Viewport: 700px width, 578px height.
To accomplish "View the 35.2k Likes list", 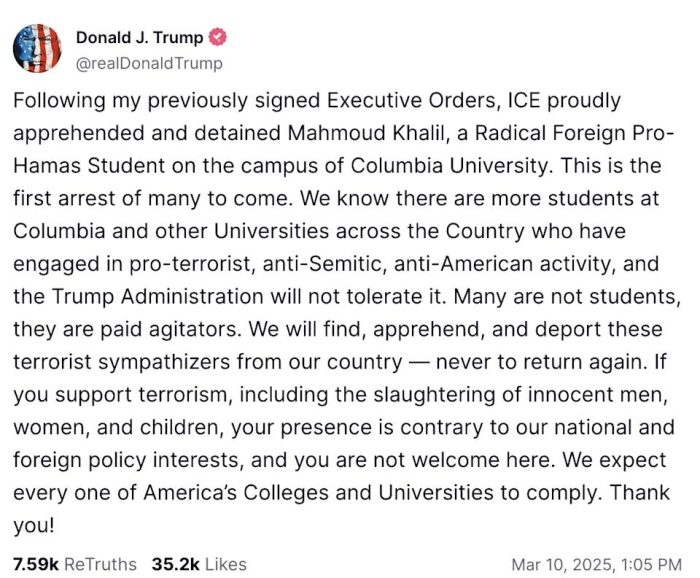I will [x=199, y=564].
